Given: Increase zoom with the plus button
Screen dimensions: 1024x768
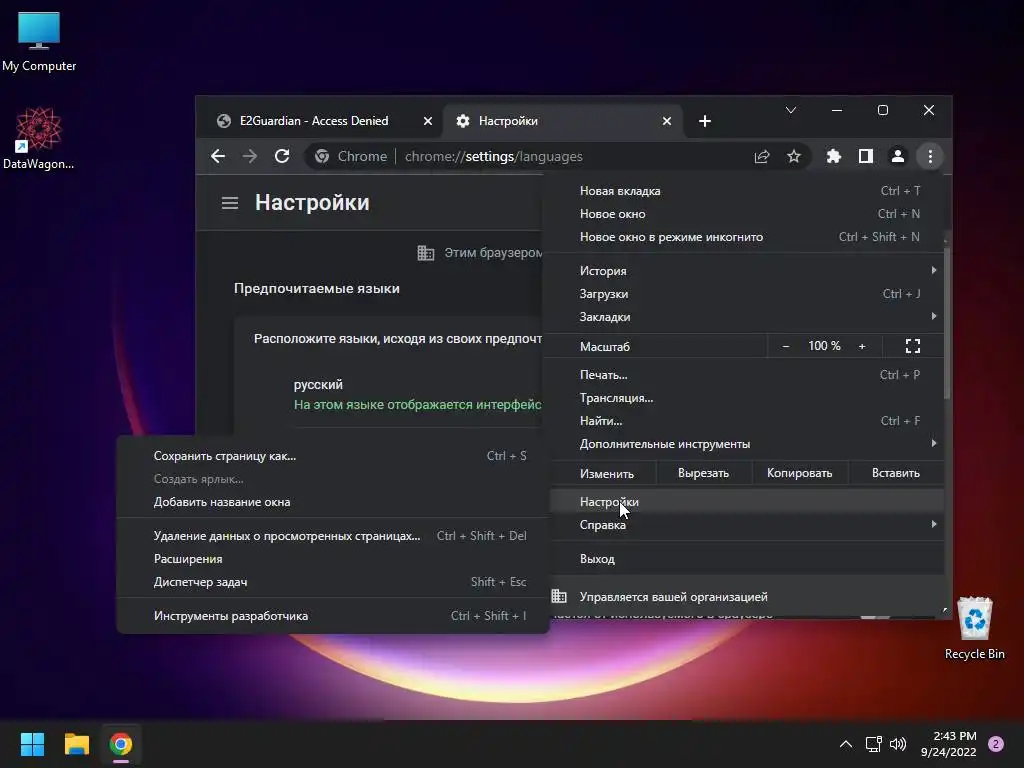Looking at the screenshot, I should 862,346.
